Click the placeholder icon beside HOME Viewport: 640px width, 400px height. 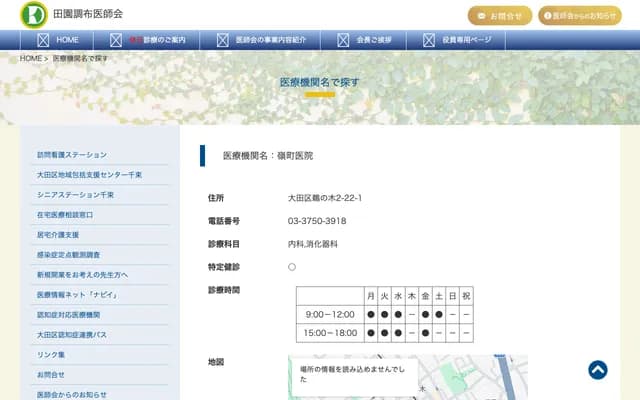coord(43,40)
